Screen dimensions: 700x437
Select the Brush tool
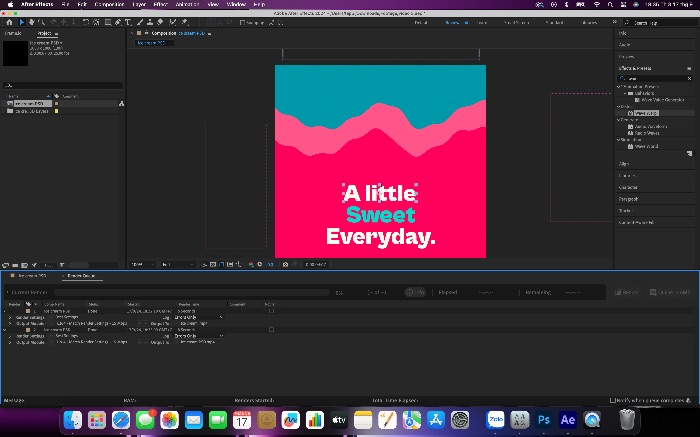click(140, 22)
